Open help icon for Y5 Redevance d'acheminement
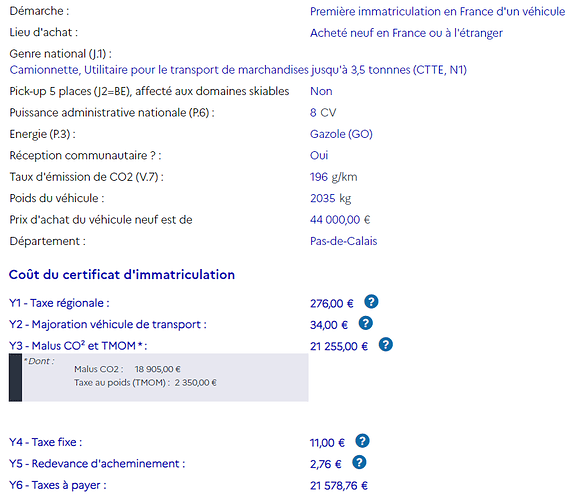585x500 pixels. click(x=359, y=463)
